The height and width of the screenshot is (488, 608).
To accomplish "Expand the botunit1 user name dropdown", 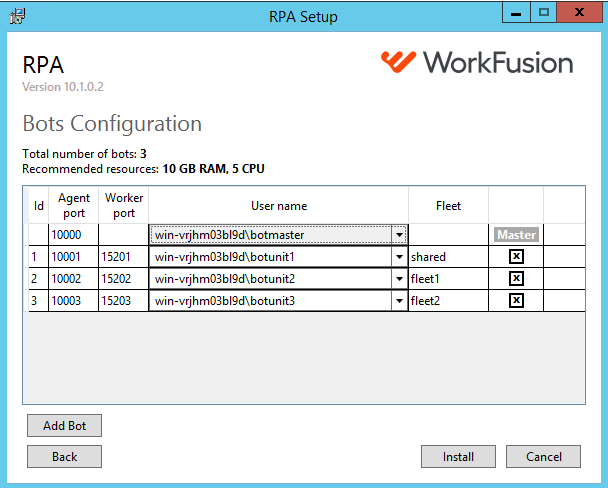I will (399, 257).
